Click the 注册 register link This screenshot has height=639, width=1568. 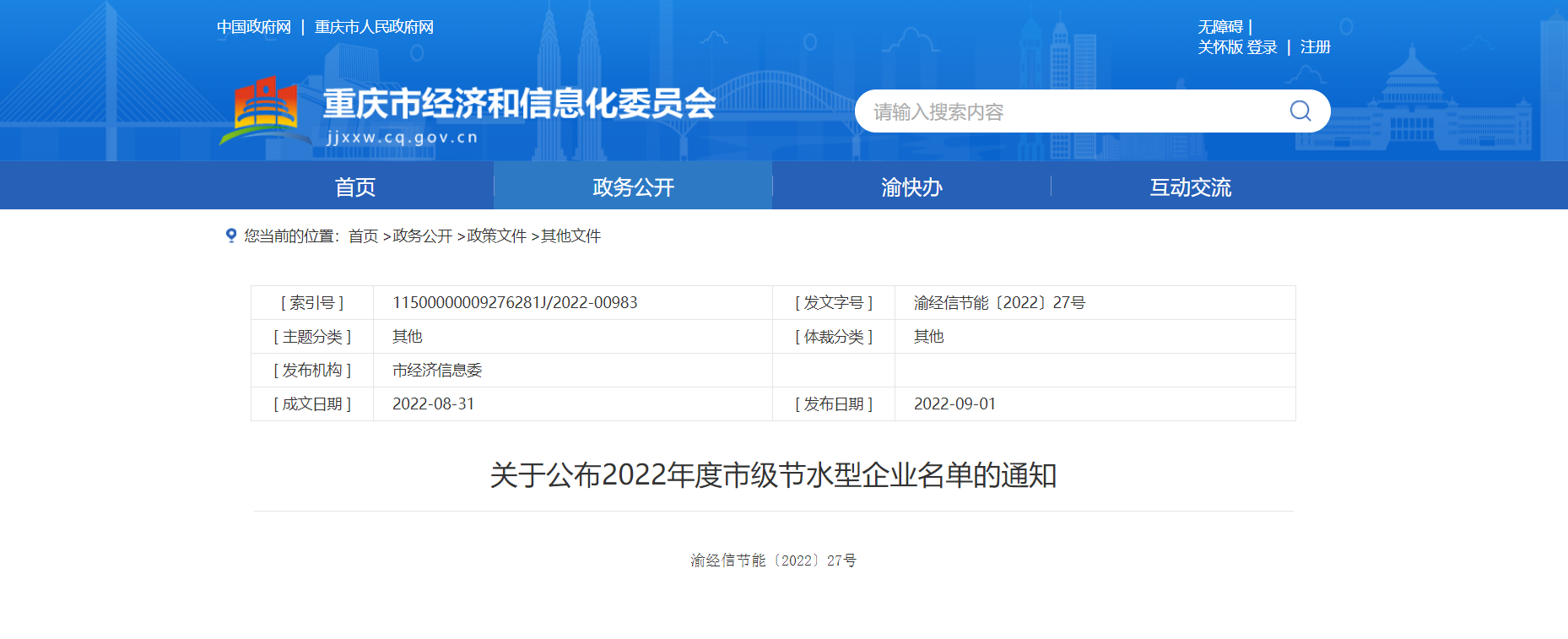pos(1315,47)
